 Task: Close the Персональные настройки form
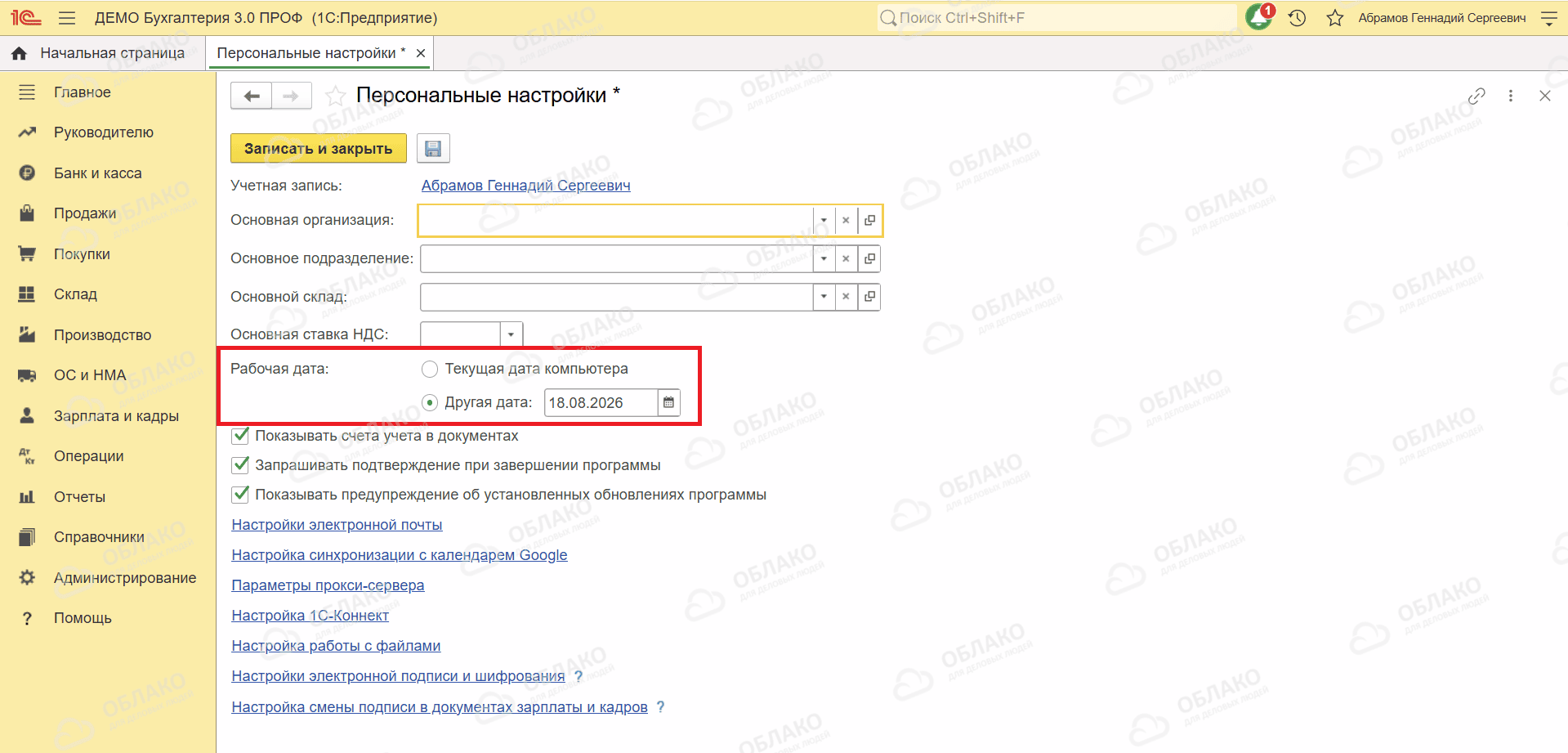point(1544,96)
